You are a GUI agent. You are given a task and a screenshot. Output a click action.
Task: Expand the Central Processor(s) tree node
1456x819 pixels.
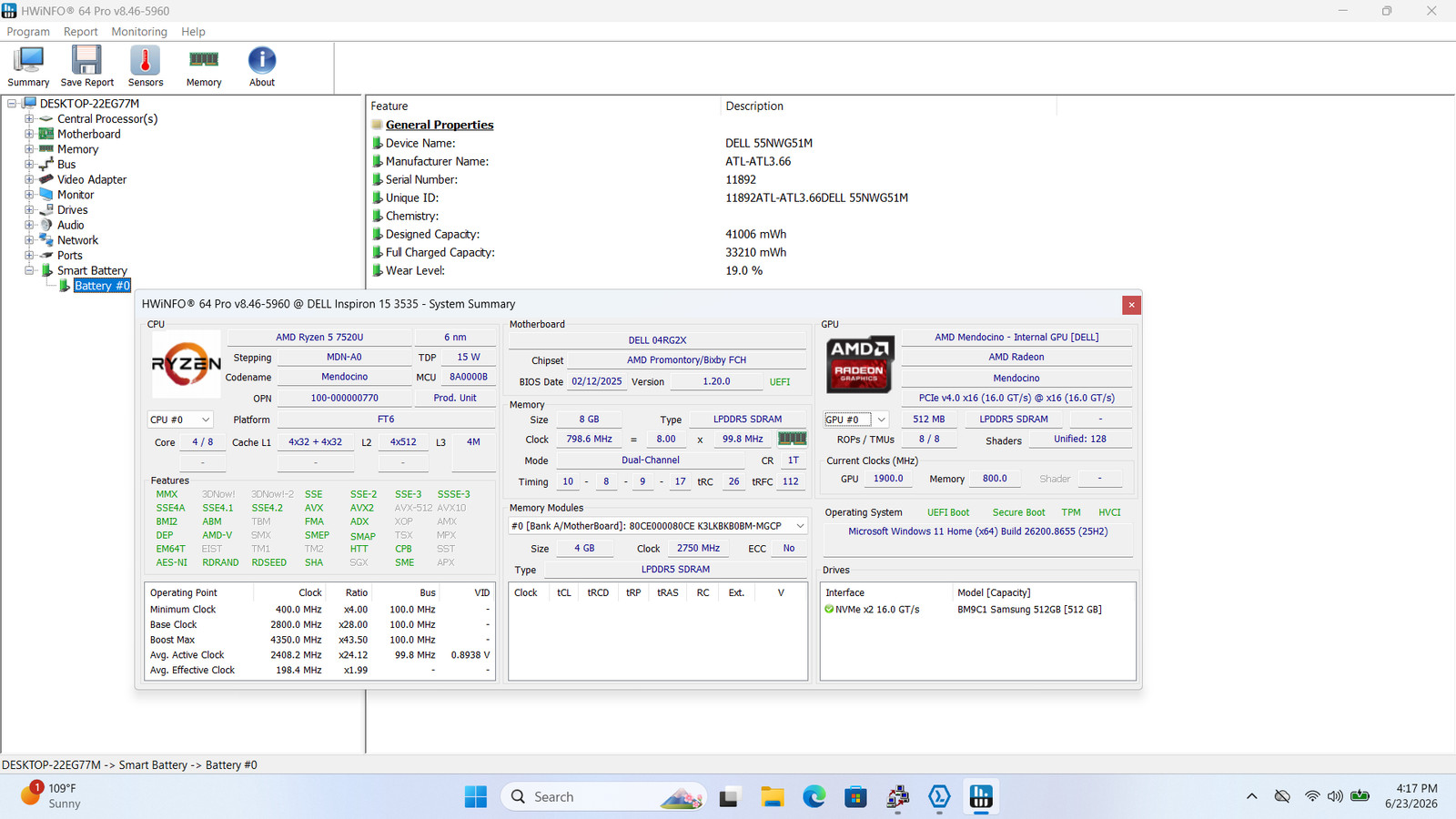coord(29,119)
